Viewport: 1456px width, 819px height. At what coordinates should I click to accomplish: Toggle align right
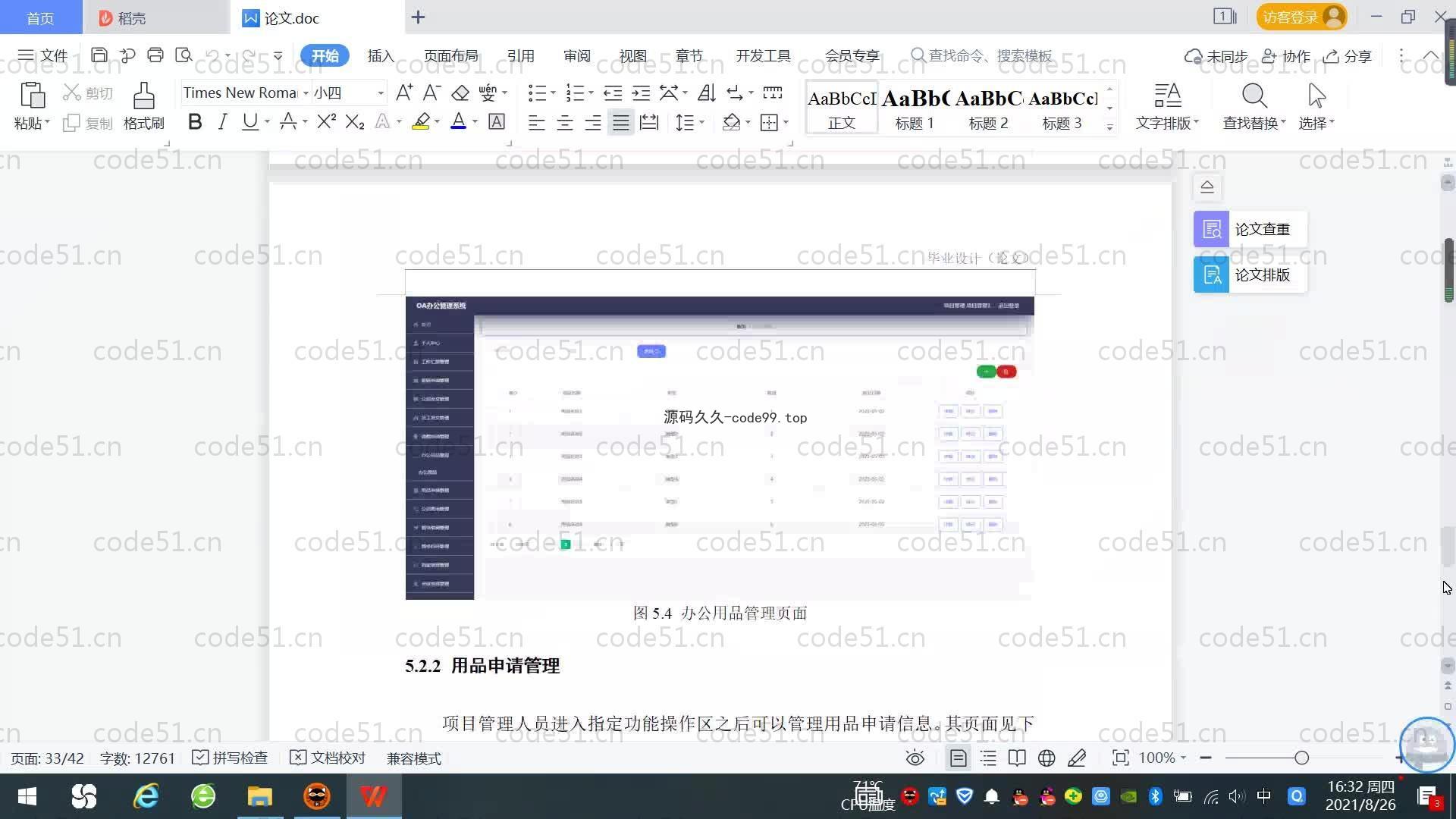(592, 121)
